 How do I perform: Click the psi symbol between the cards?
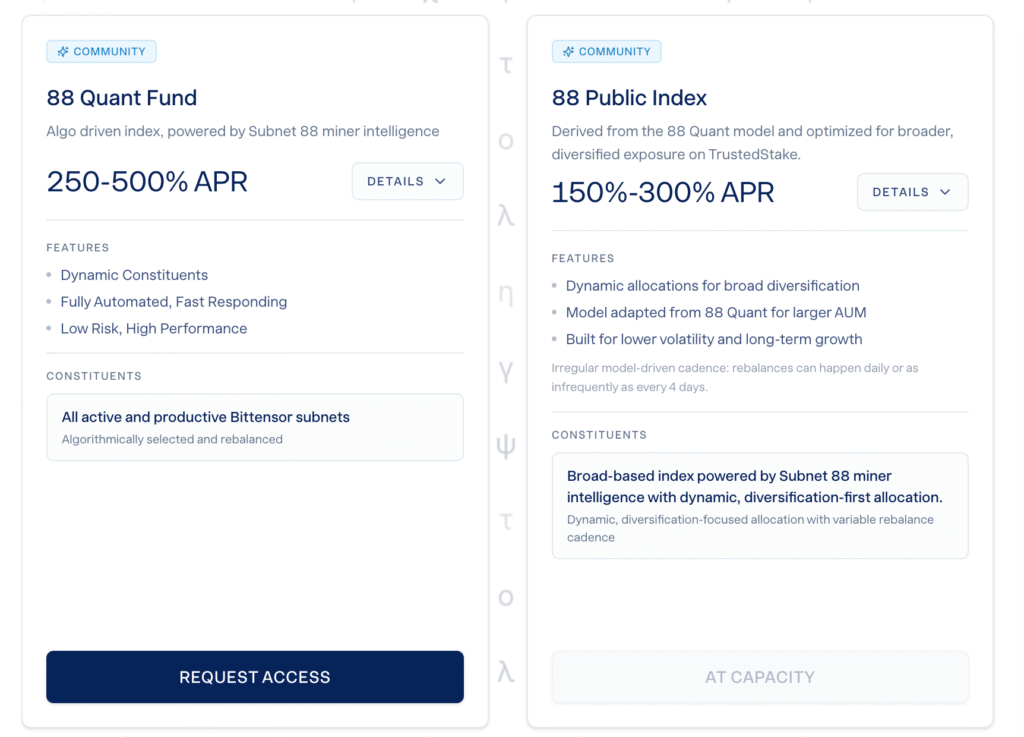click(x=506, y=446)
